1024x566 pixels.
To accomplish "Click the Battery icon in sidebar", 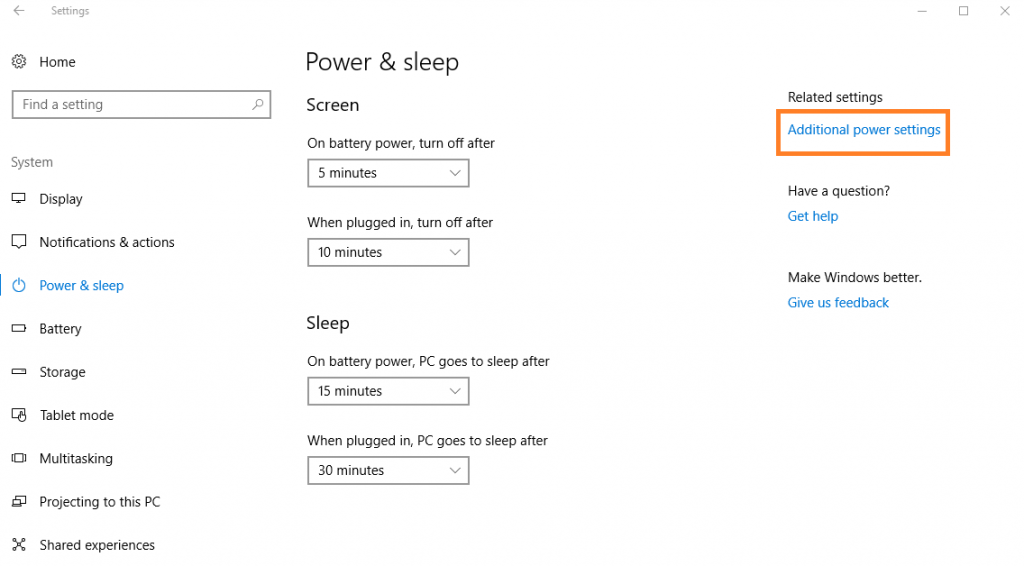I will 19,329.
